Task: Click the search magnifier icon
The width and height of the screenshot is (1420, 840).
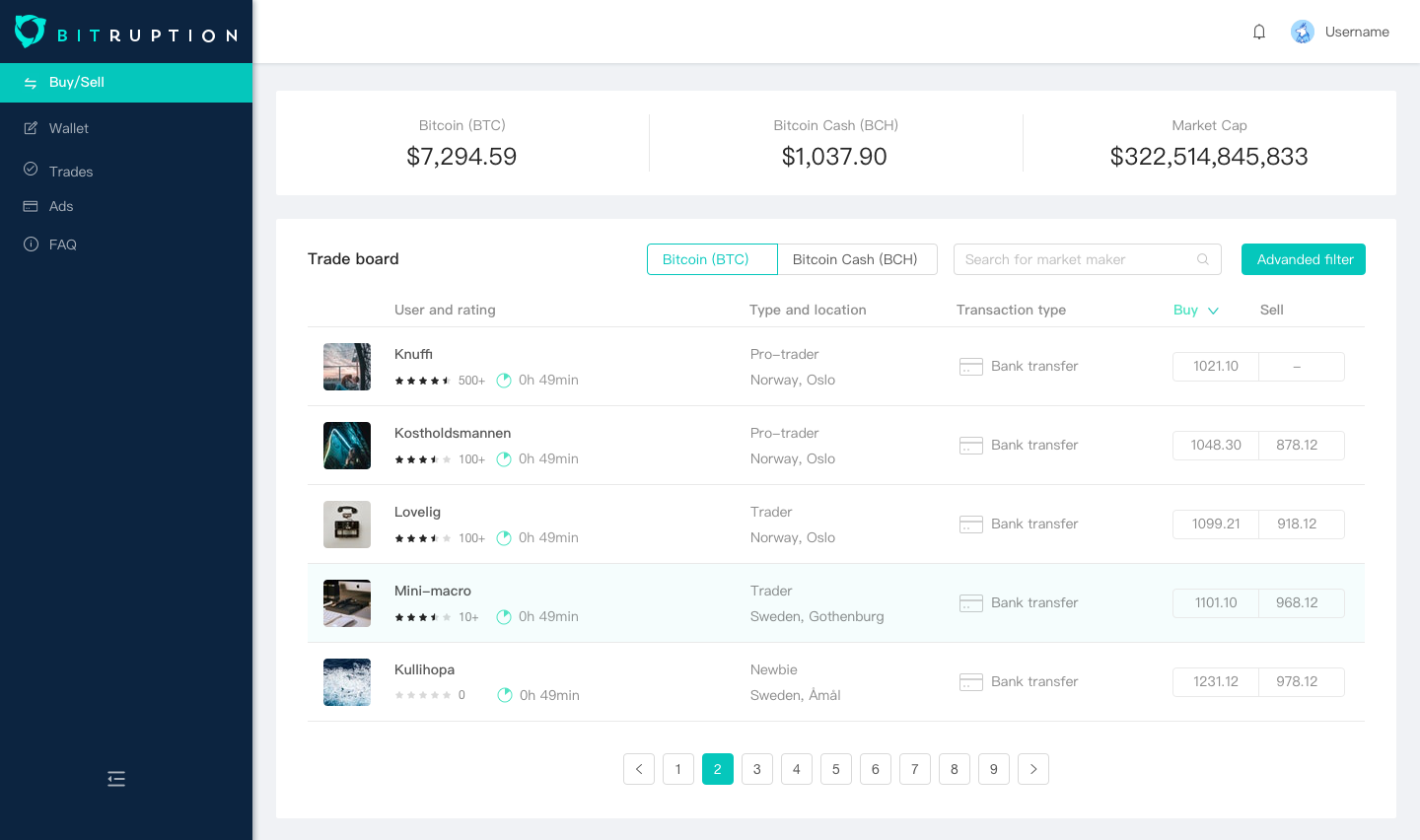Action: tap(1203, 259)
